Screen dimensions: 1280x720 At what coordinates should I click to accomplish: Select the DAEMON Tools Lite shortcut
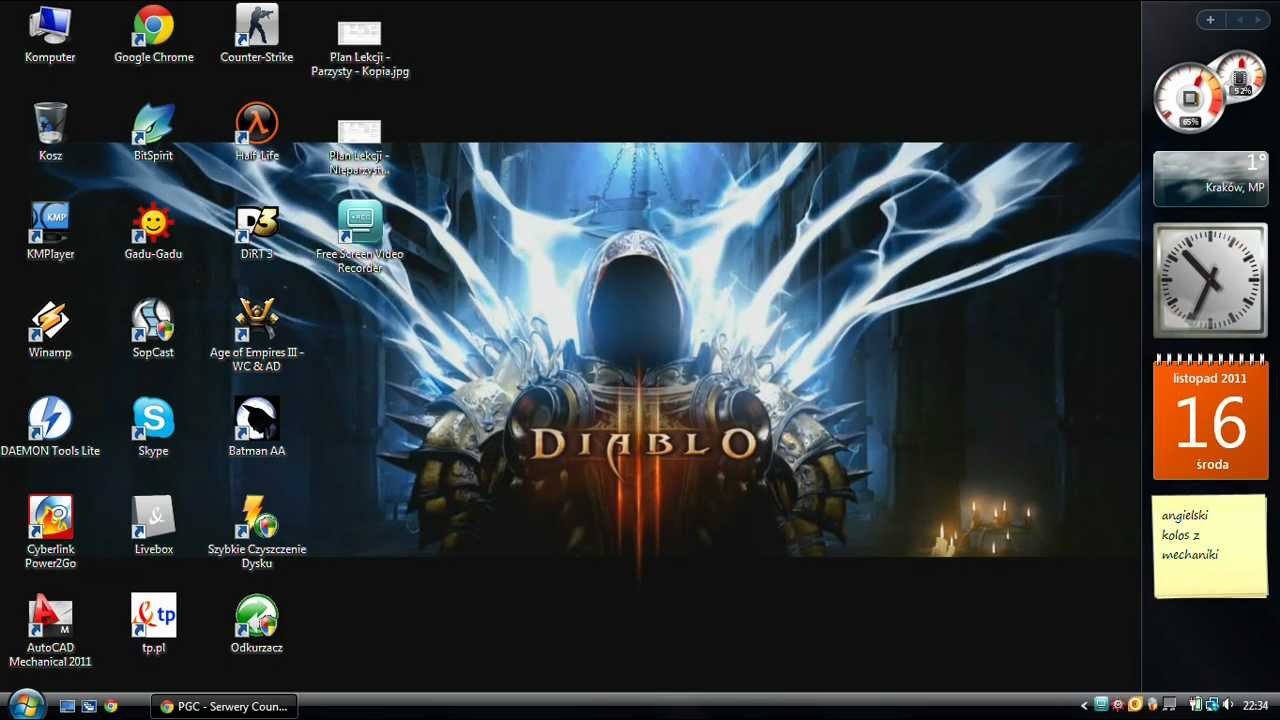50,427
